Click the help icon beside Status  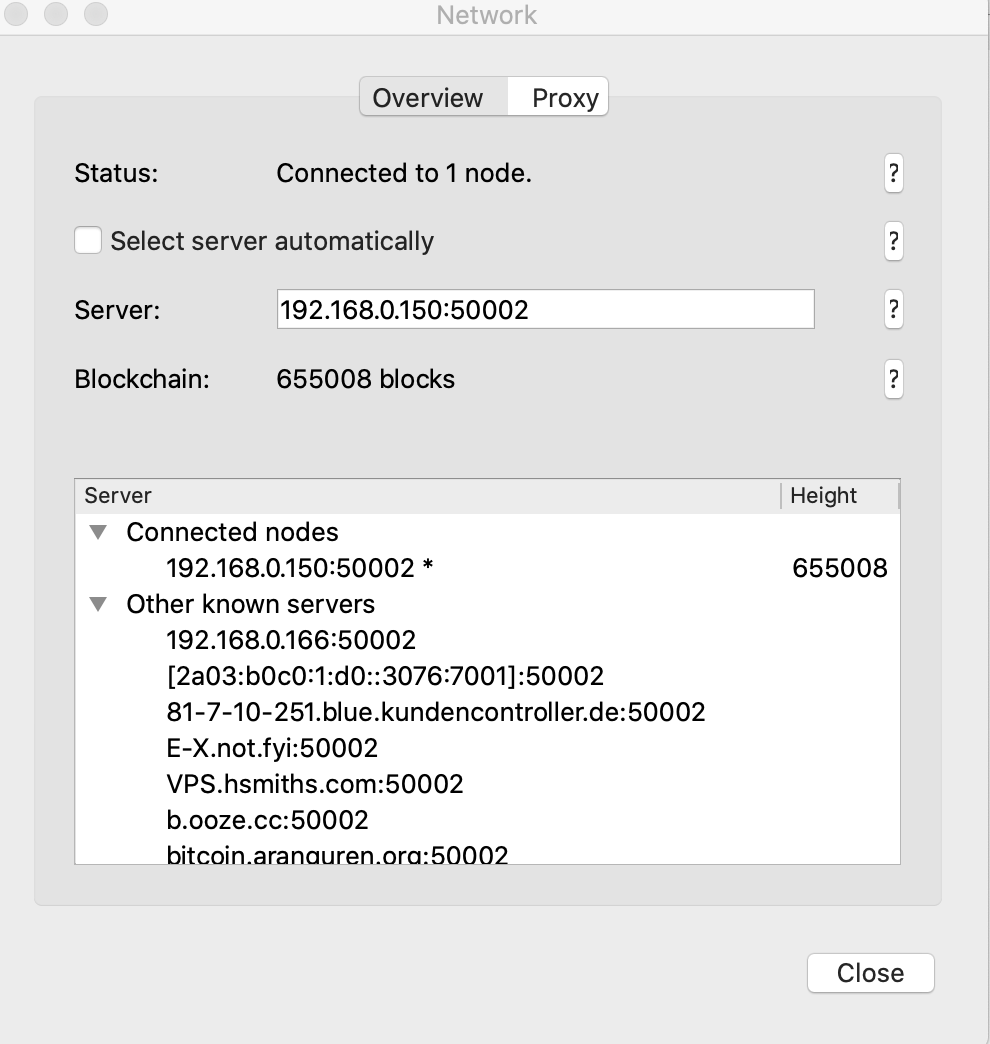point(893,174)
